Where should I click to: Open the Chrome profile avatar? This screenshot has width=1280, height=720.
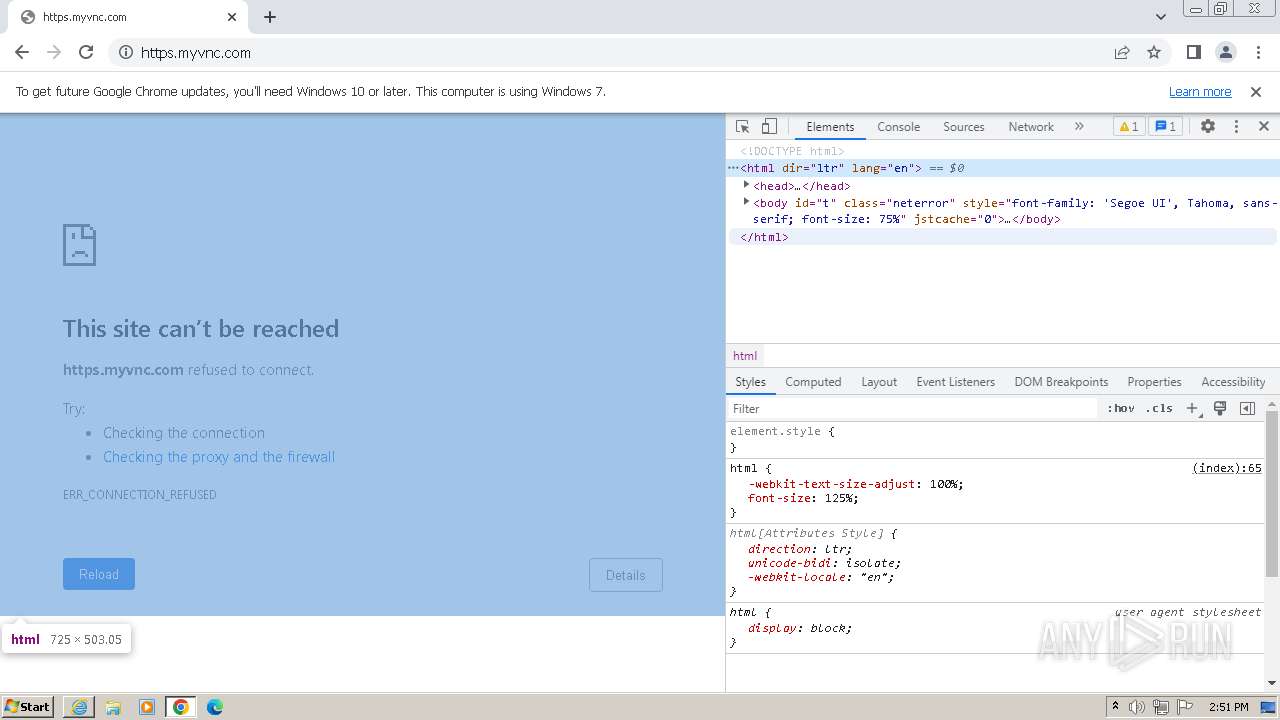coord(1226,53)
